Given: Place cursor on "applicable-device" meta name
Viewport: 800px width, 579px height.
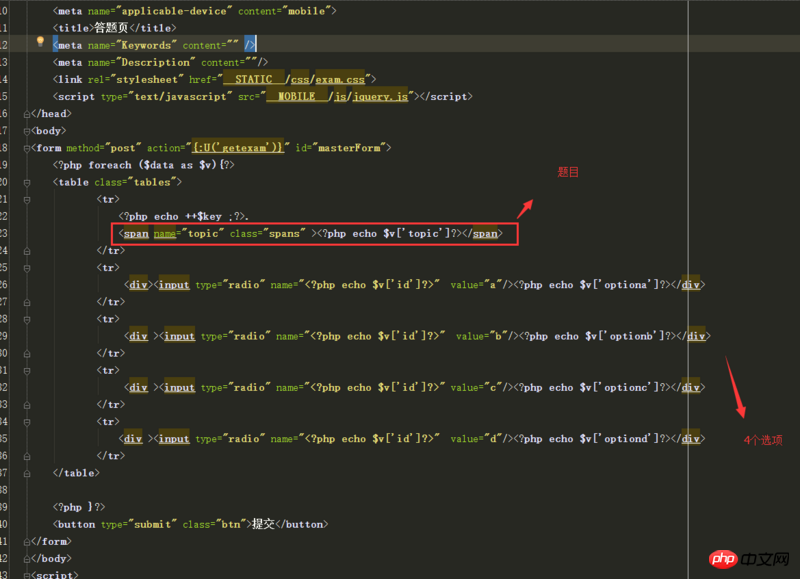Looking at the screenshot, I should [173, 11].
